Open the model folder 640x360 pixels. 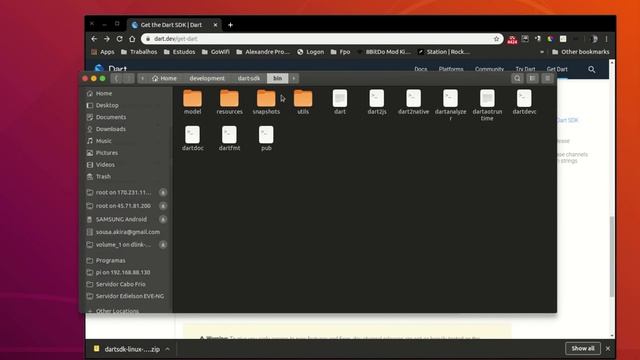pyautogui.click(x=192, y=102)
